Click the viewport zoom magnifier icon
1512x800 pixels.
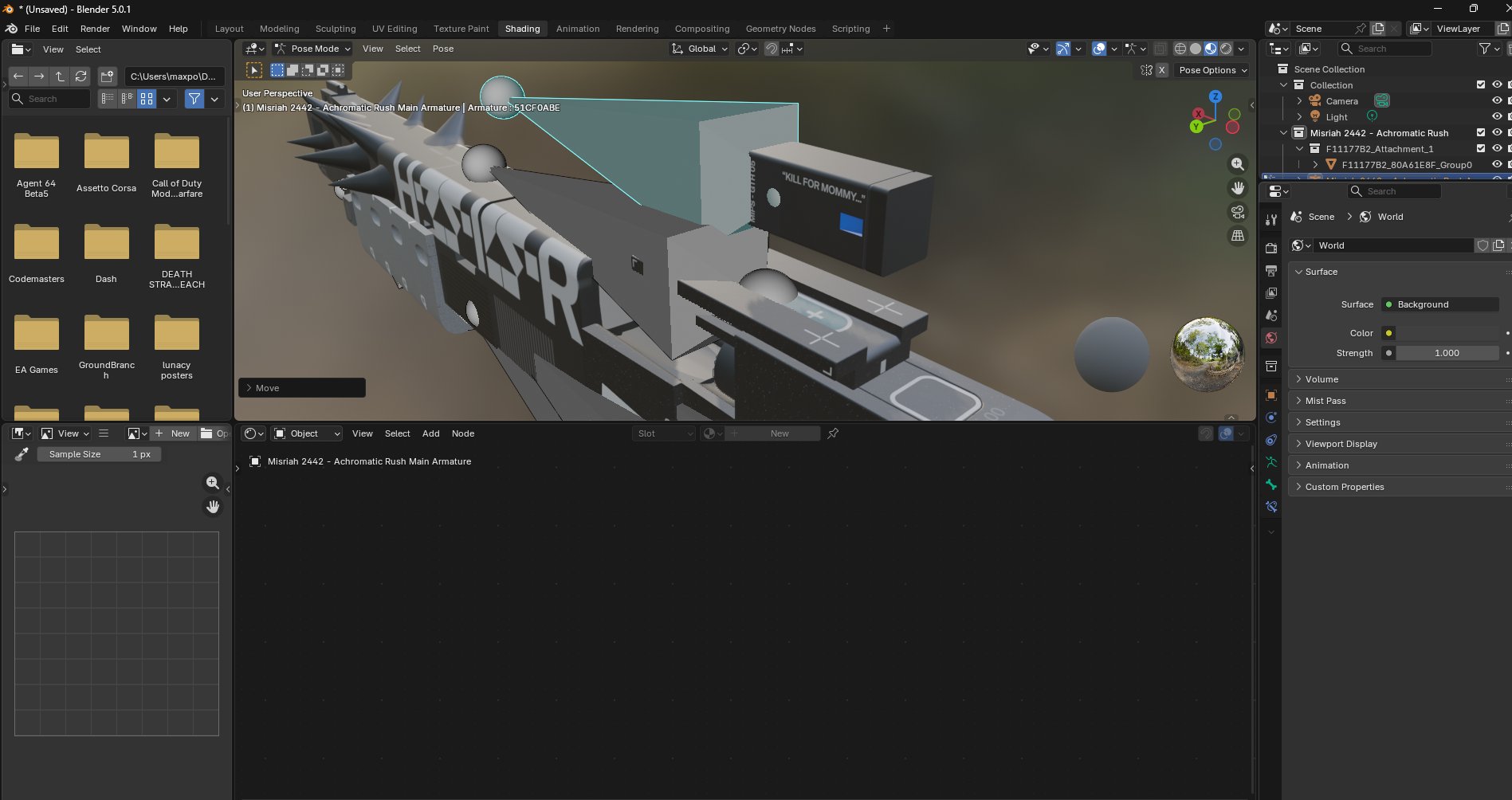[x=1238, y=163]
